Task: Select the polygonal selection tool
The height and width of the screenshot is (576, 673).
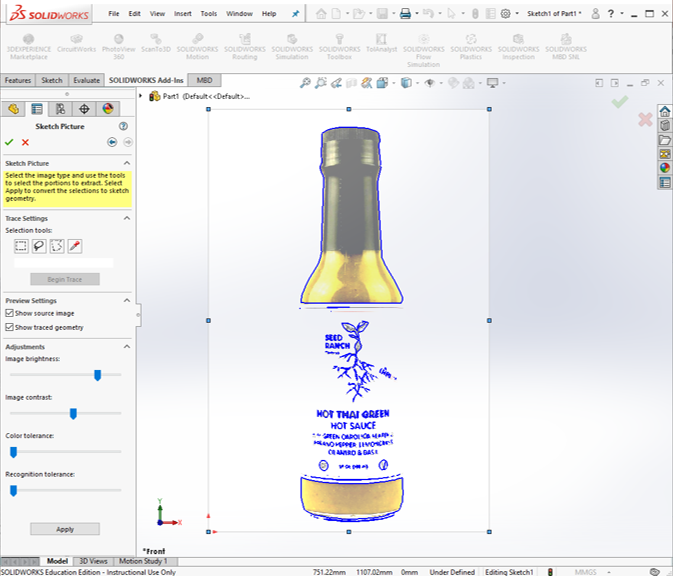Action: [57, 246]
